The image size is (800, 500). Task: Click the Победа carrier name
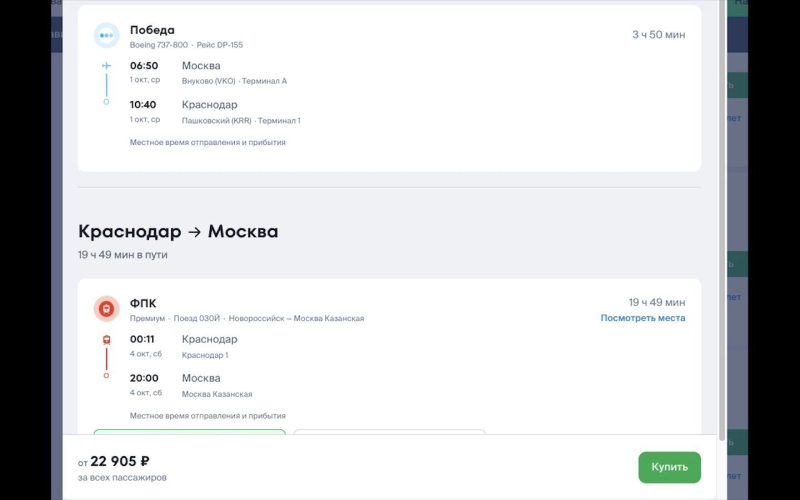click(x=152, y=30)
